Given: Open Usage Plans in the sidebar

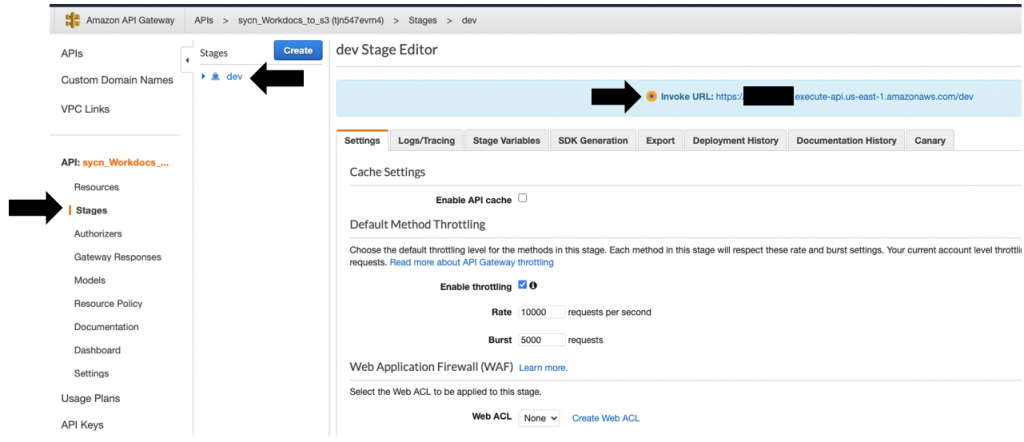Looking at the screenshot, I should pyautogui.click(x=90, y=398).
